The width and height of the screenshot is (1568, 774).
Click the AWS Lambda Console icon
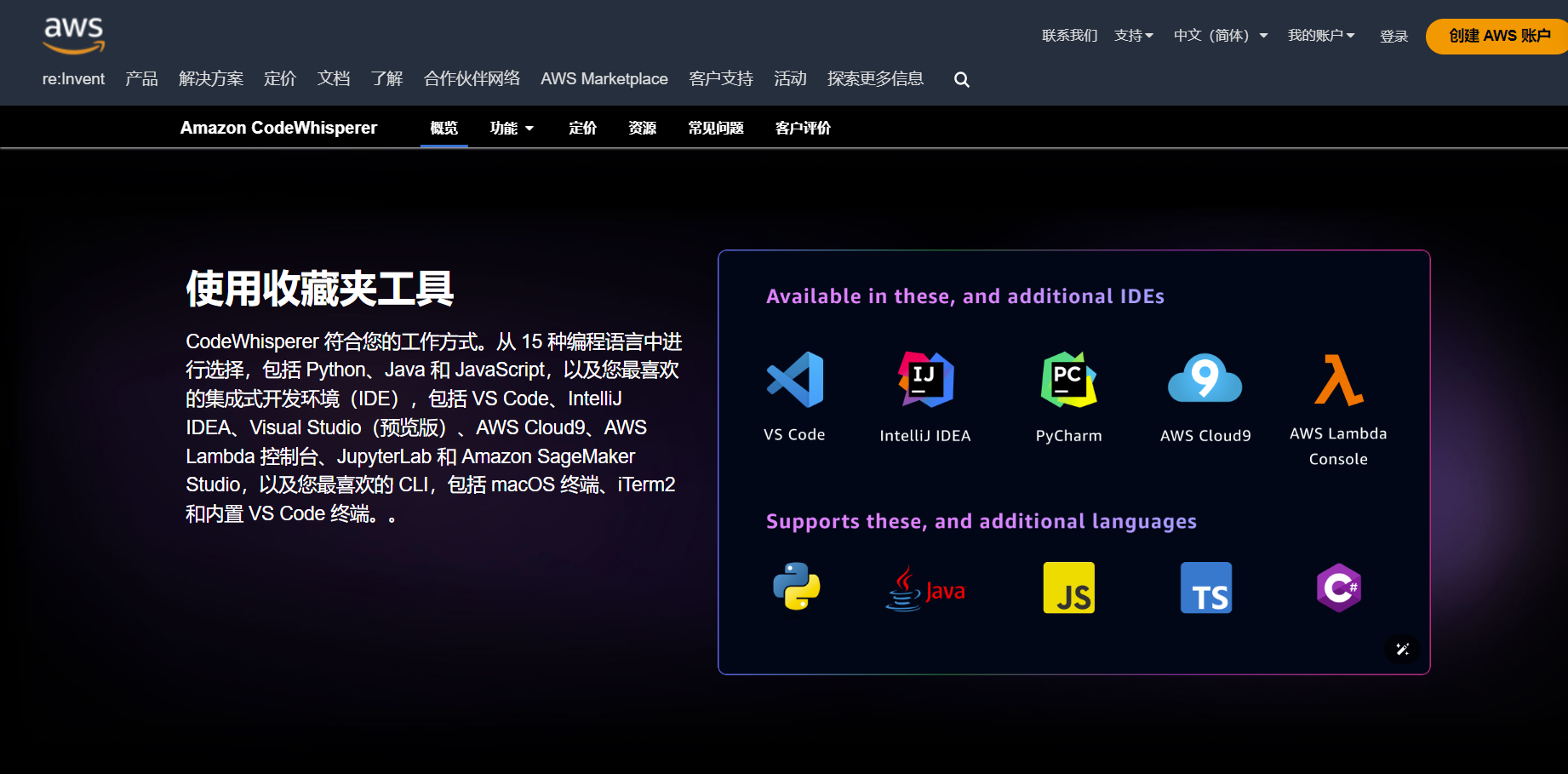[1339, 380]
